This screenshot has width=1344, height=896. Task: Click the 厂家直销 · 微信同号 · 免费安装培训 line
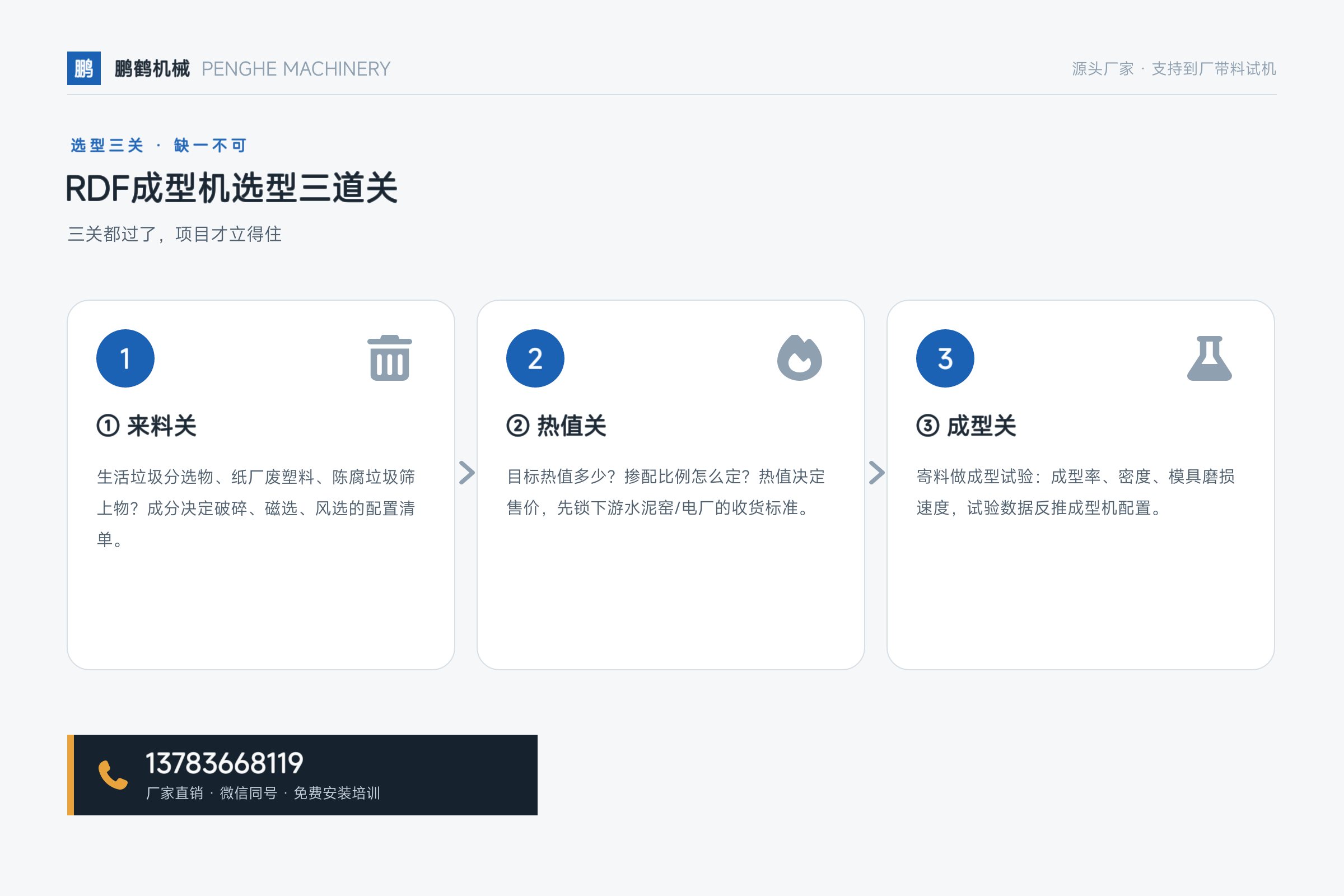(x=263, y=793)
